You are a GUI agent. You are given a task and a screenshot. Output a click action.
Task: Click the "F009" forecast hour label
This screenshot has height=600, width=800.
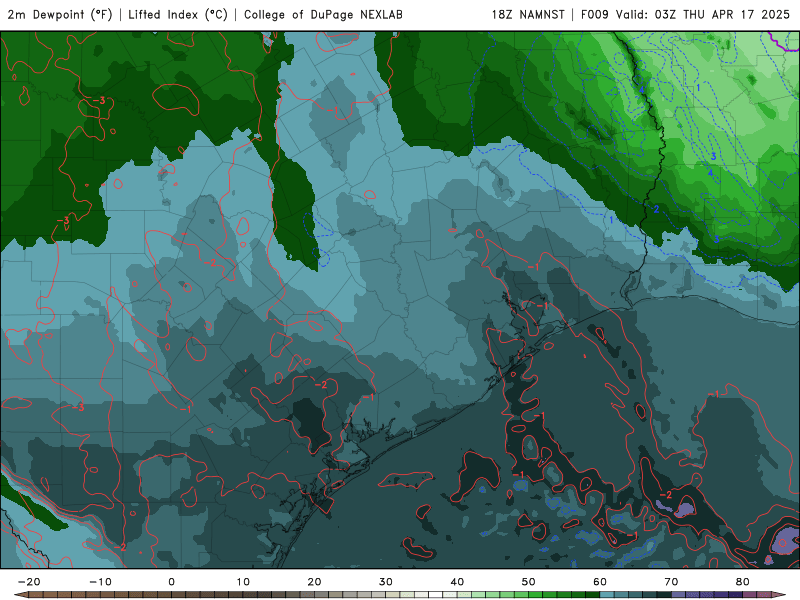595,14
